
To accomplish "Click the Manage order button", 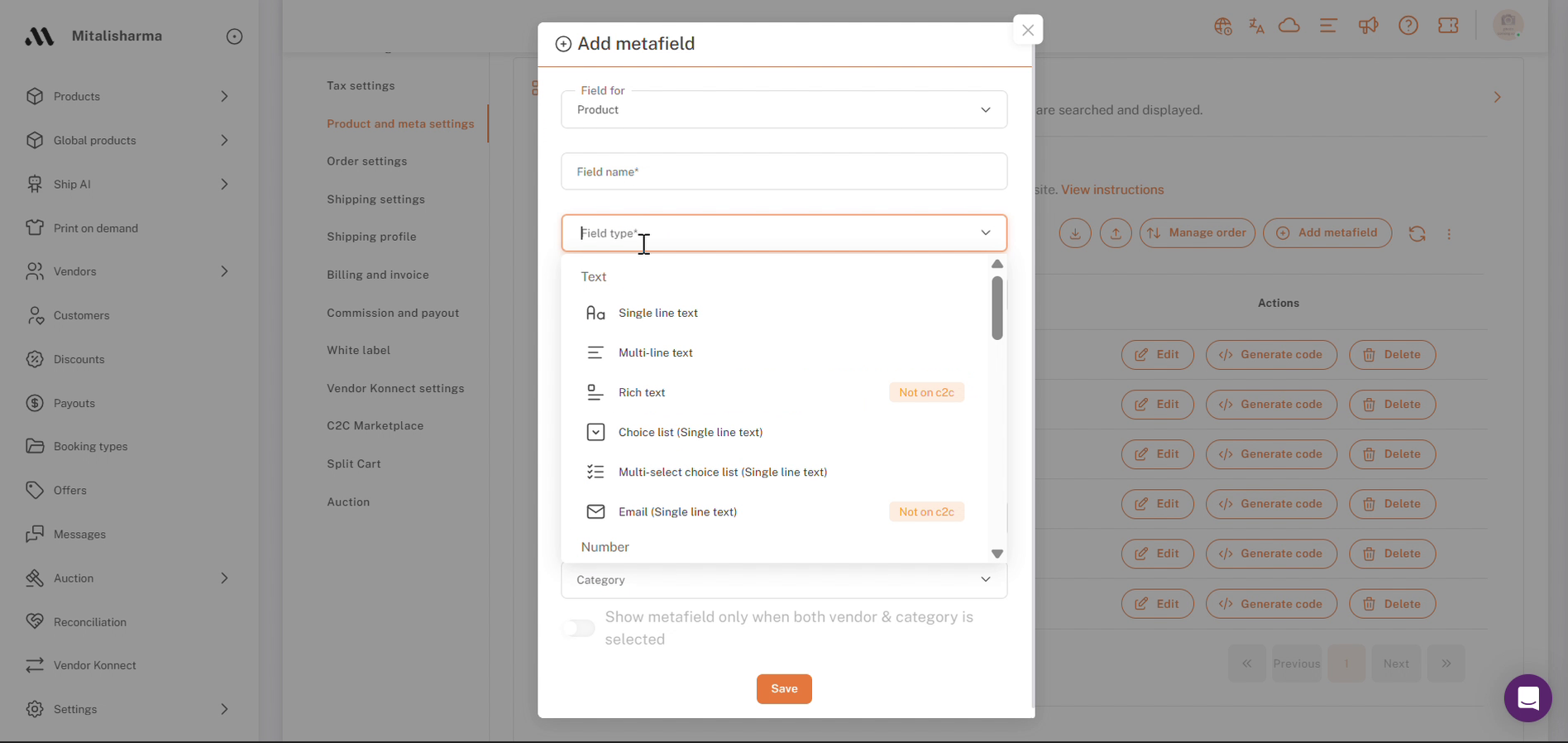I will (x=1198, y=233).
